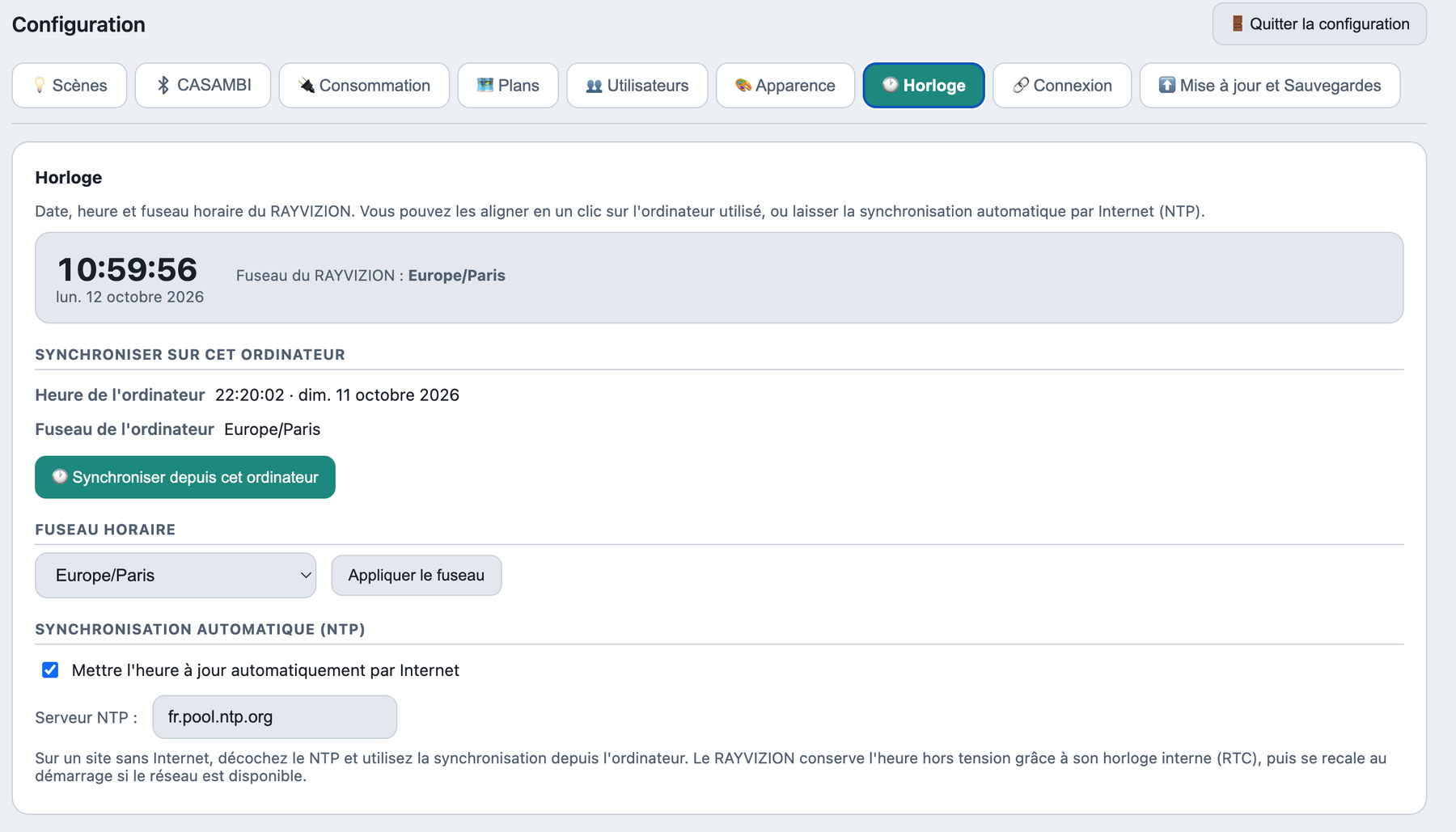Click the Serveur NTP input field
The image size is (1456, 832).
(x=275, y=717)
